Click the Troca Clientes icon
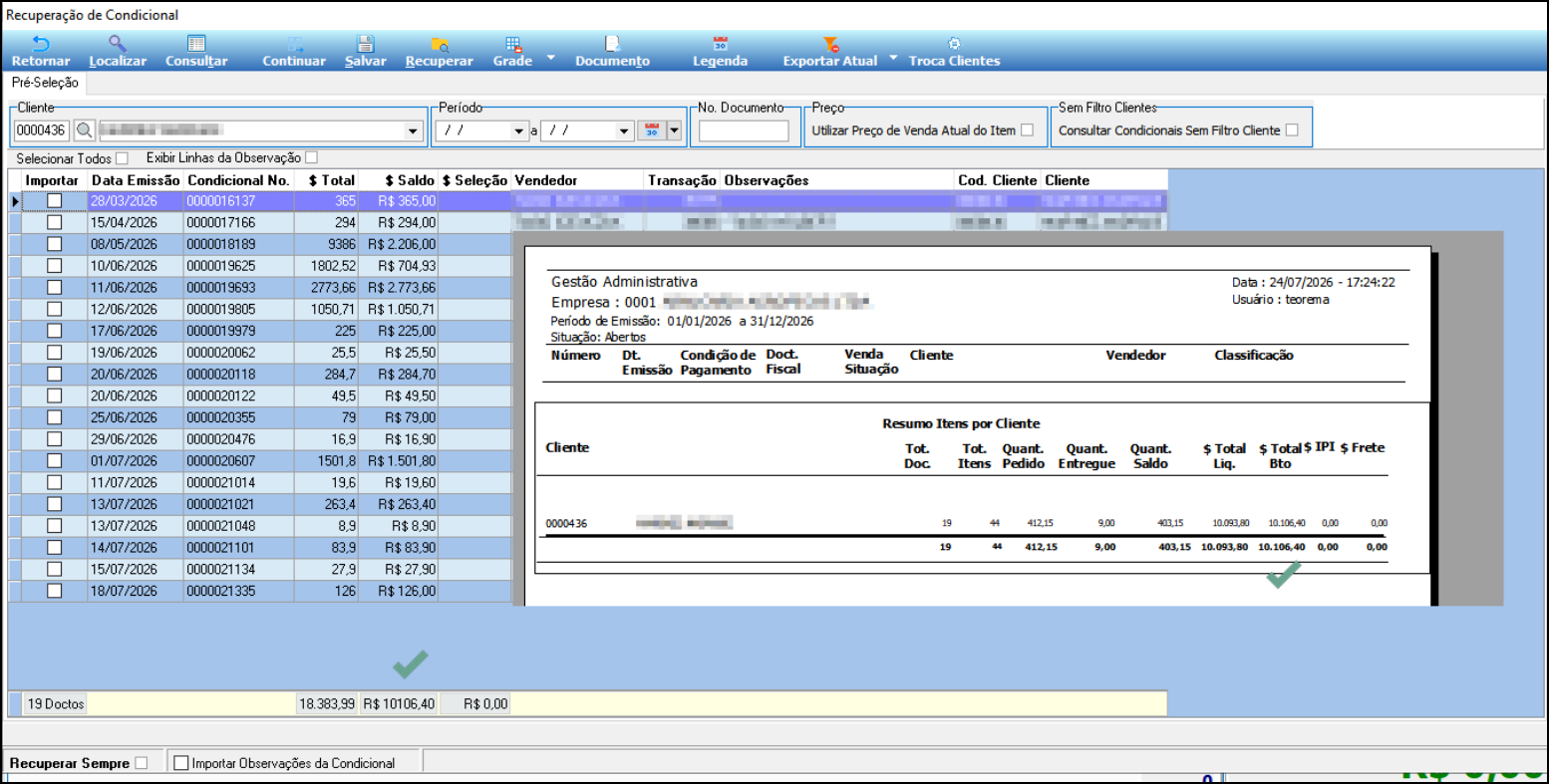This screenshot has height=784, width=1549. tap(954, 44)
